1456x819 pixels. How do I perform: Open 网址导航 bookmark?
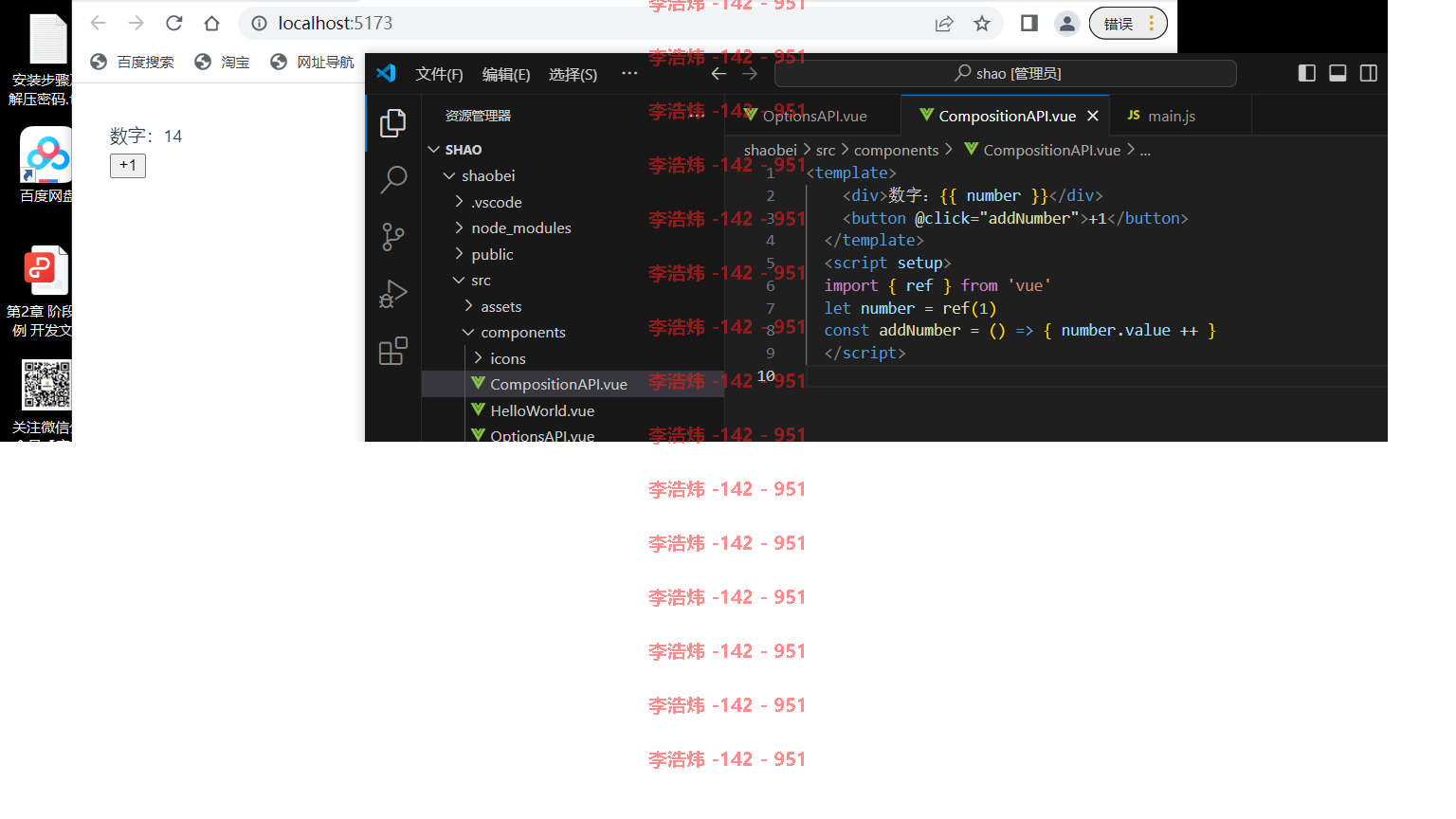click(312, 62)
